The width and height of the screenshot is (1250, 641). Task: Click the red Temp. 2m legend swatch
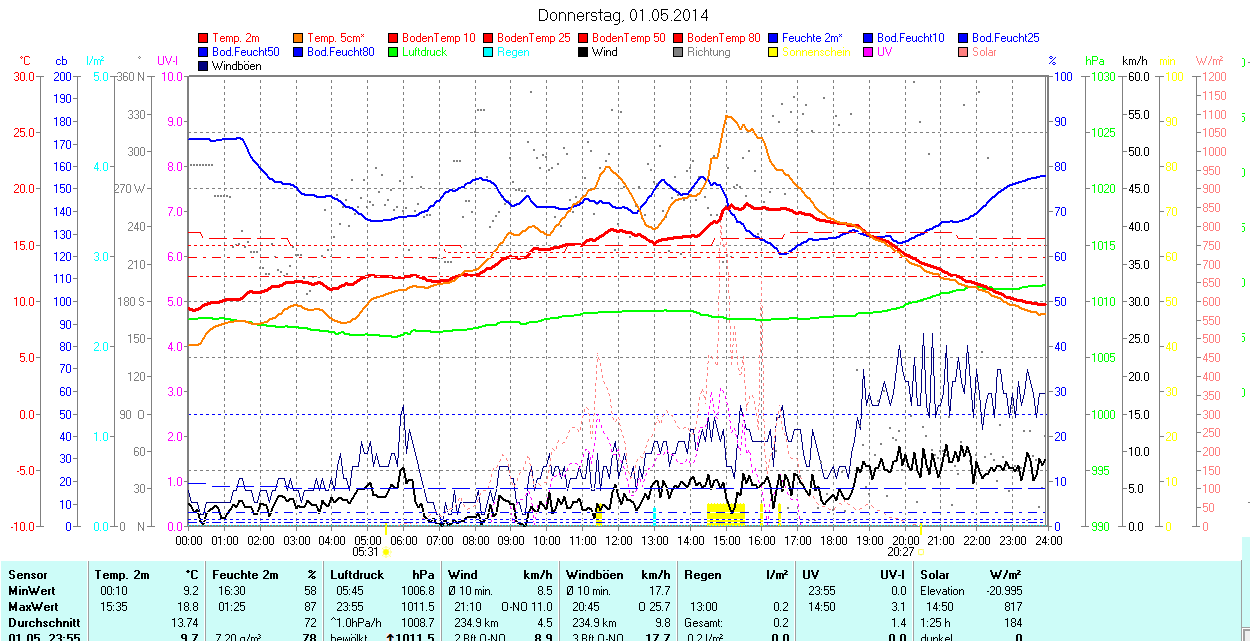(x=204, y=38)
